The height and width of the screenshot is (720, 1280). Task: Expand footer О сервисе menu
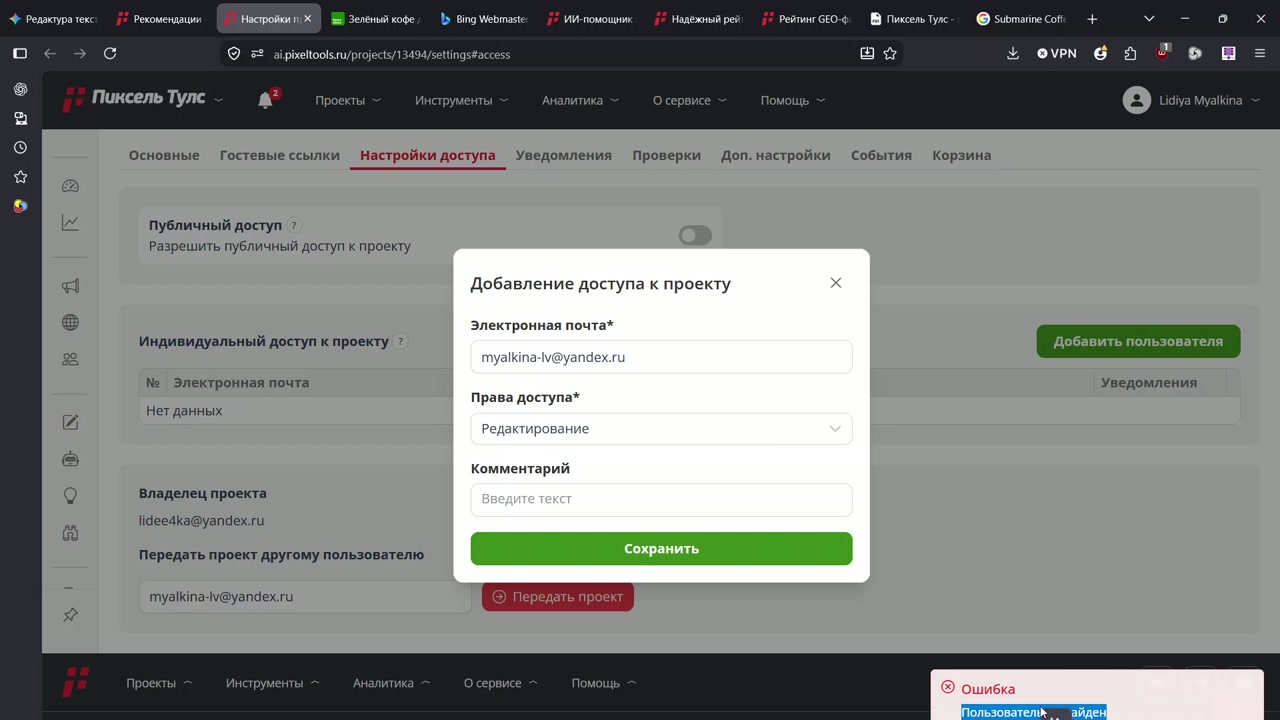pos(500,683)
